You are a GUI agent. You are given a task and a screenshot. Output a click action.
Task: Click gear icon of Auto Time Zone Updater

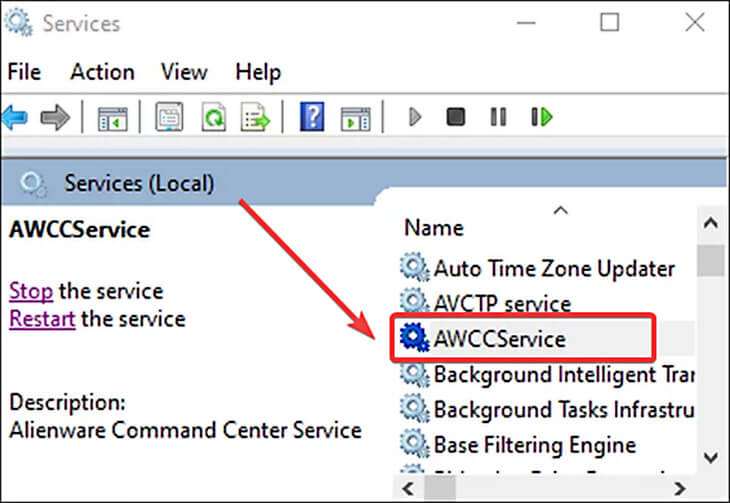(x=414, y=267)
